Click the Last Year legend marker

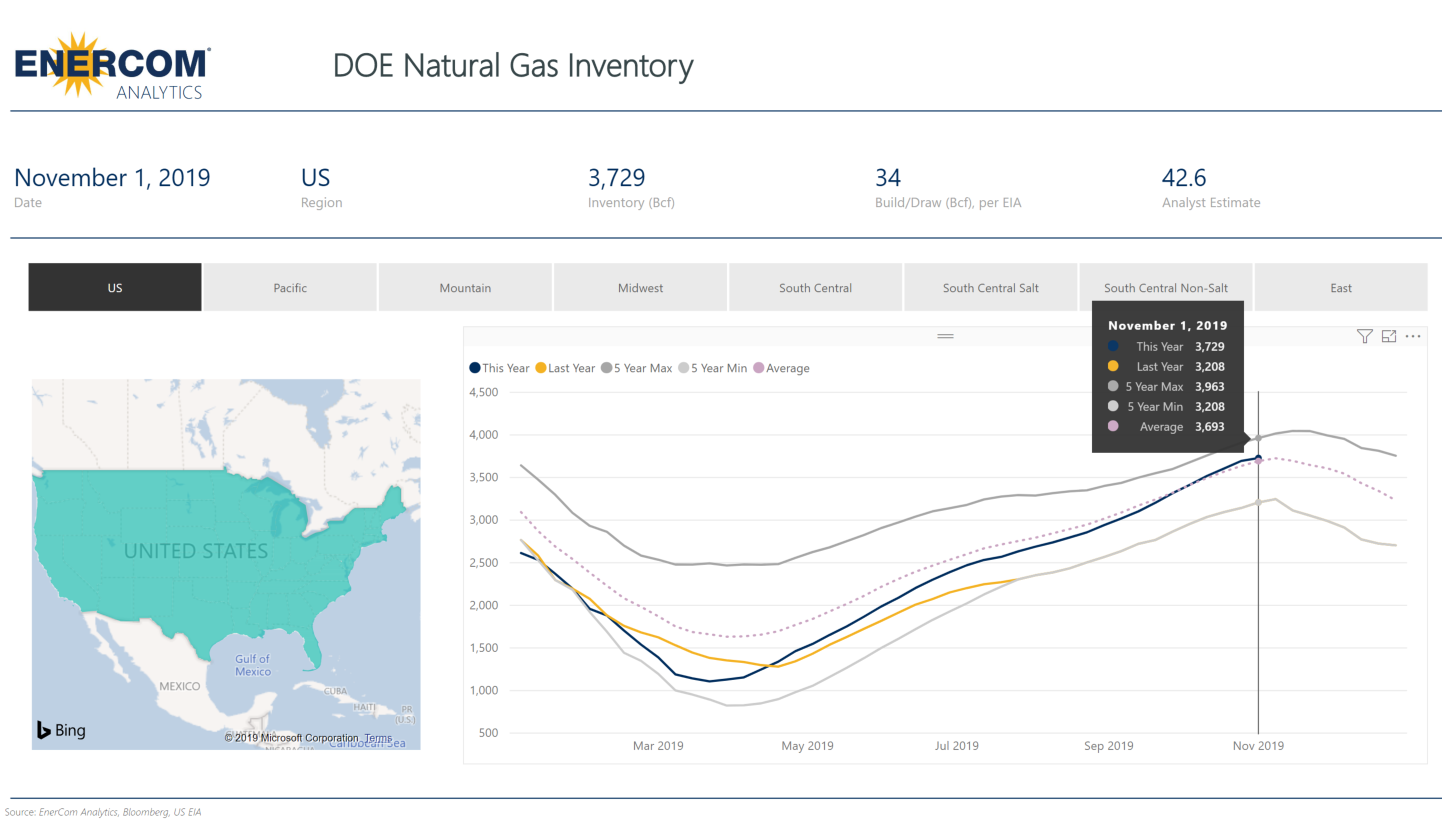click(542, 368)
